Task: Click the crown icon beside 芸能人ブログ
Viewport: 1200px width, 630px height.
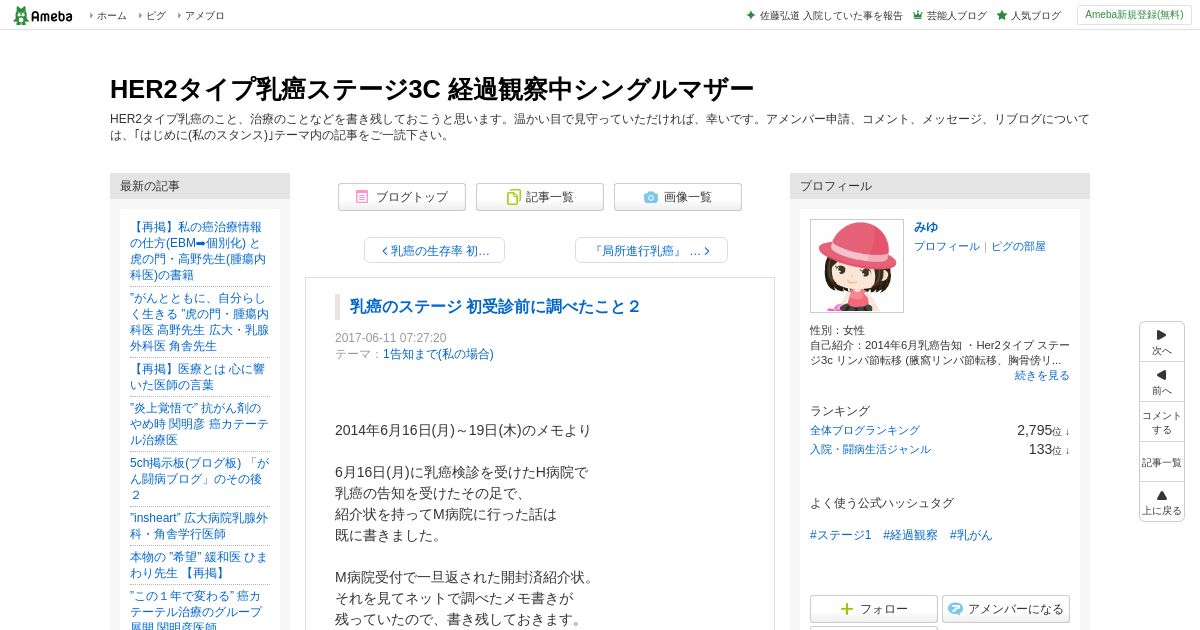Action: pyautogui.click(x=917, y=15)
